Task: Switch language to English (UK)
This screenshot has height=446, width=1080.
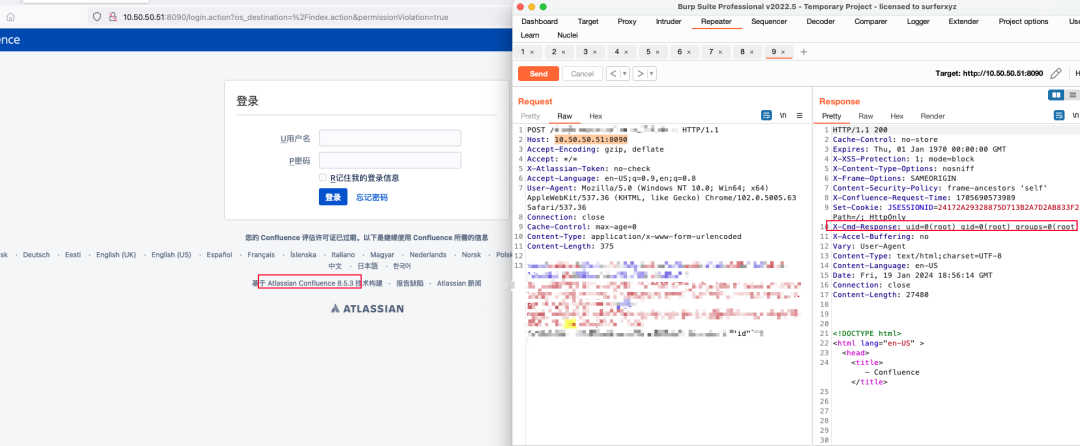Action: [116, 255]
